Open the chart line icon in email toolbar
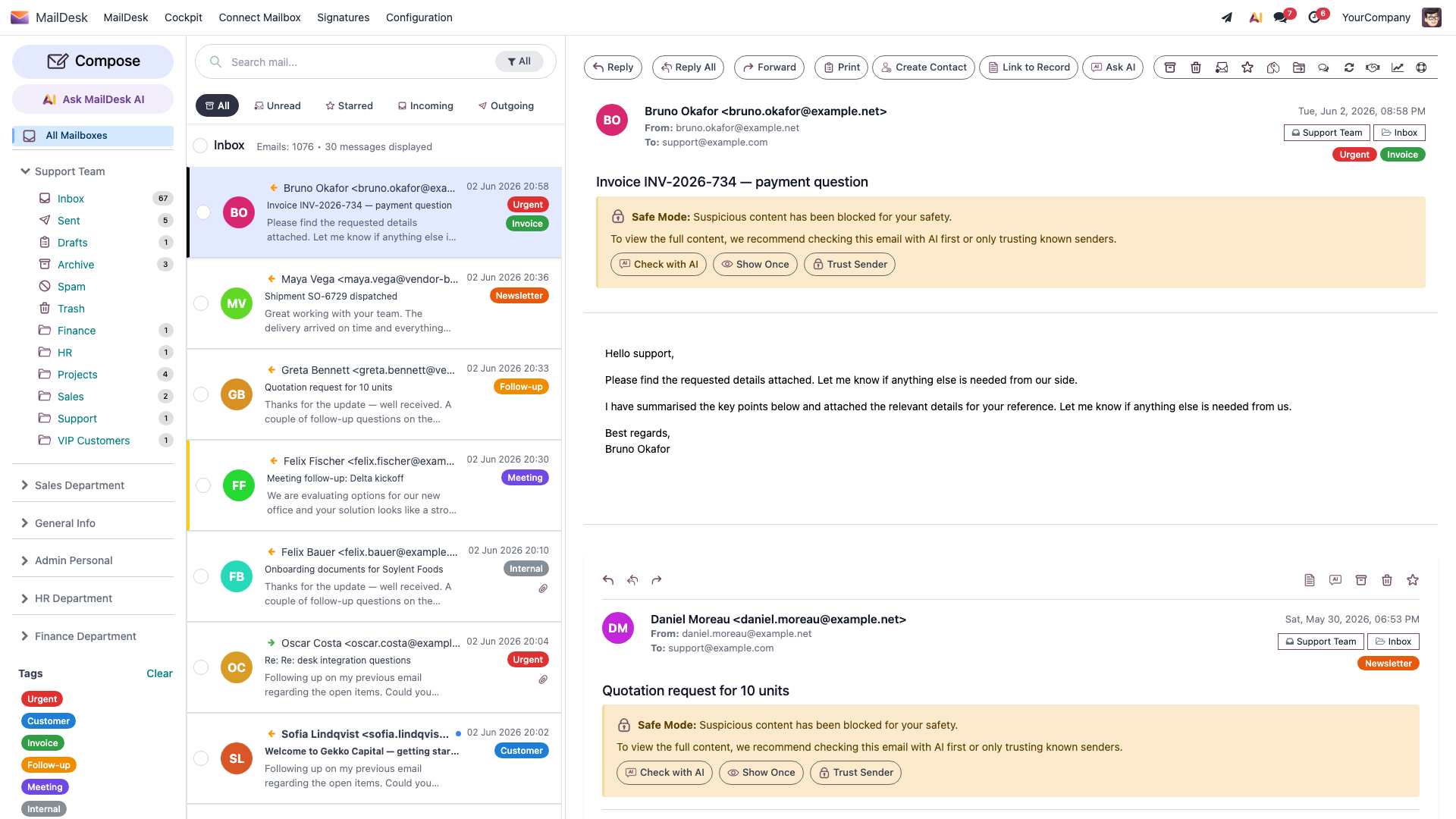Viewport: 1456px width, 819px height. point(1398,67)
